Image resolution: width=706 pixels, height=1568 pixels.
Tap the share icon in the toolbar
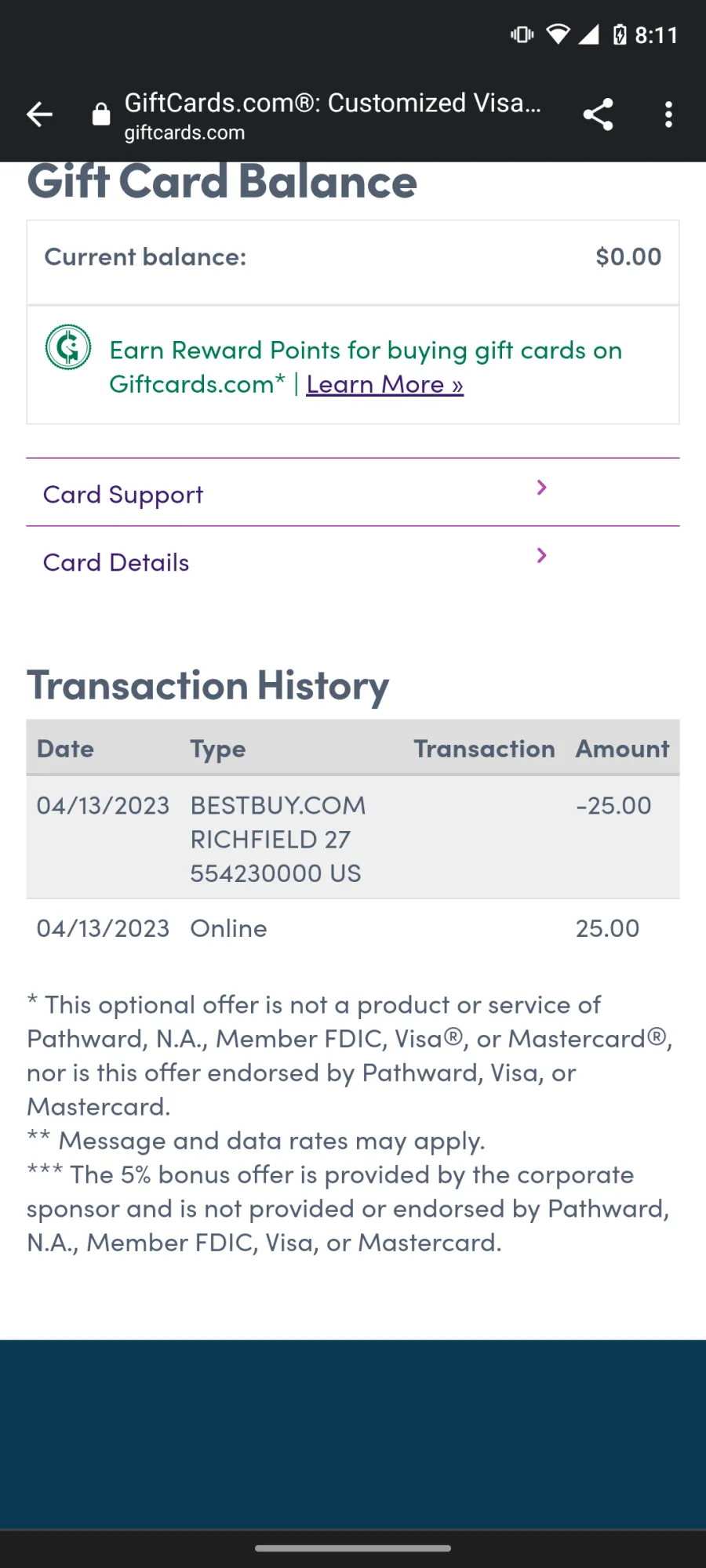point(598,114)
